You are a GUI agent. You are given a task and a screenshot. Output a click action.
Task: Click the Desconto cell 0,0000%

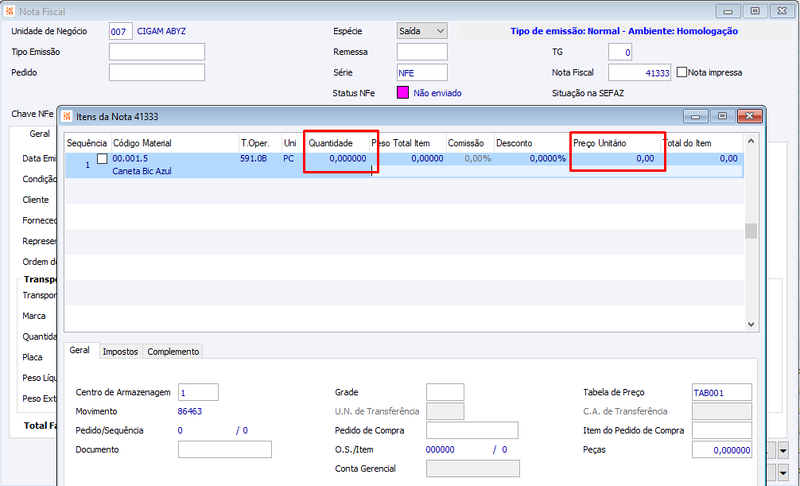pos(547,159)
